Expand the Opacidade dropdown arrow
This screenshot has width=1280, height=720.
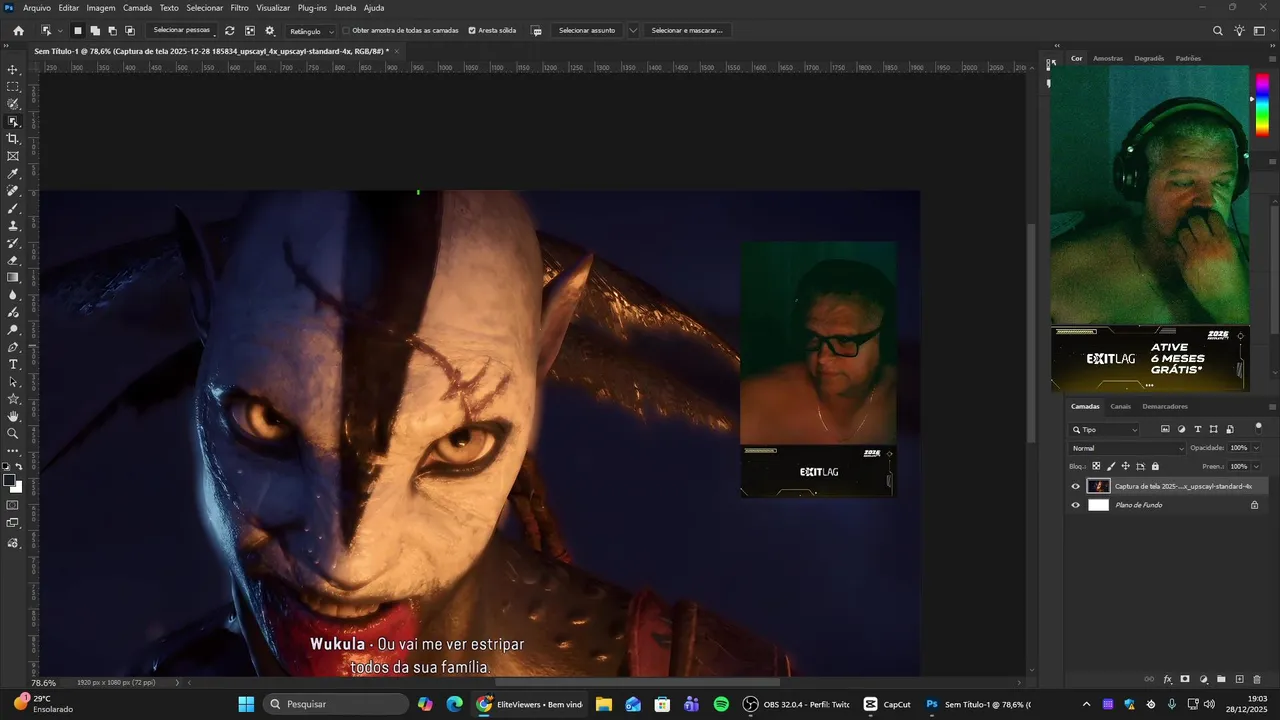(1256, 448)
